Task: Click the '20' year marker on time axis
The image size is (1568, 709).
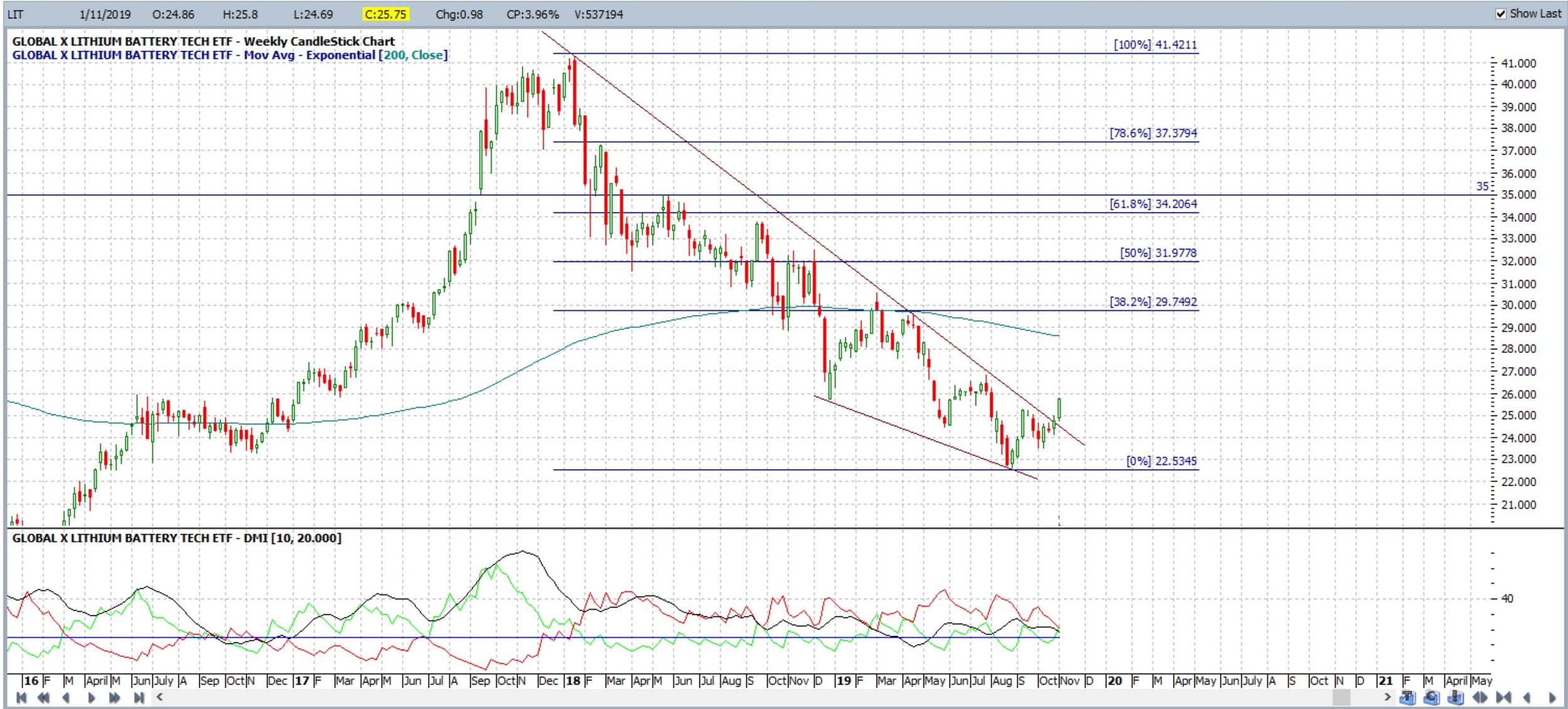Action: point(1115,681)
